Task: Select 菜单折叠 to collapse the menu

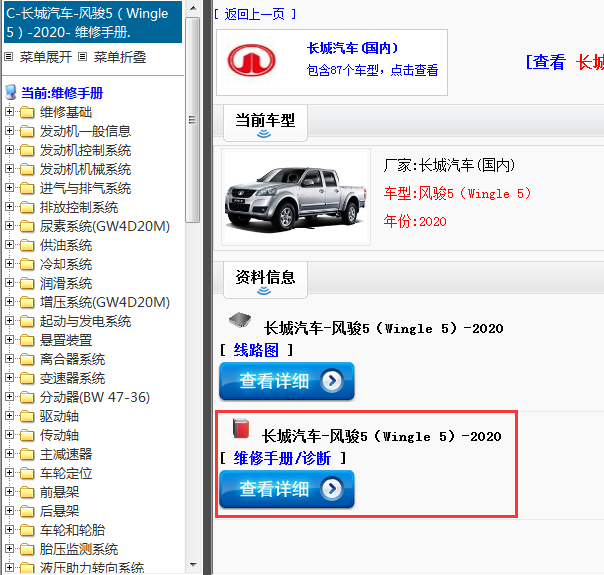Action: point(120,57)
